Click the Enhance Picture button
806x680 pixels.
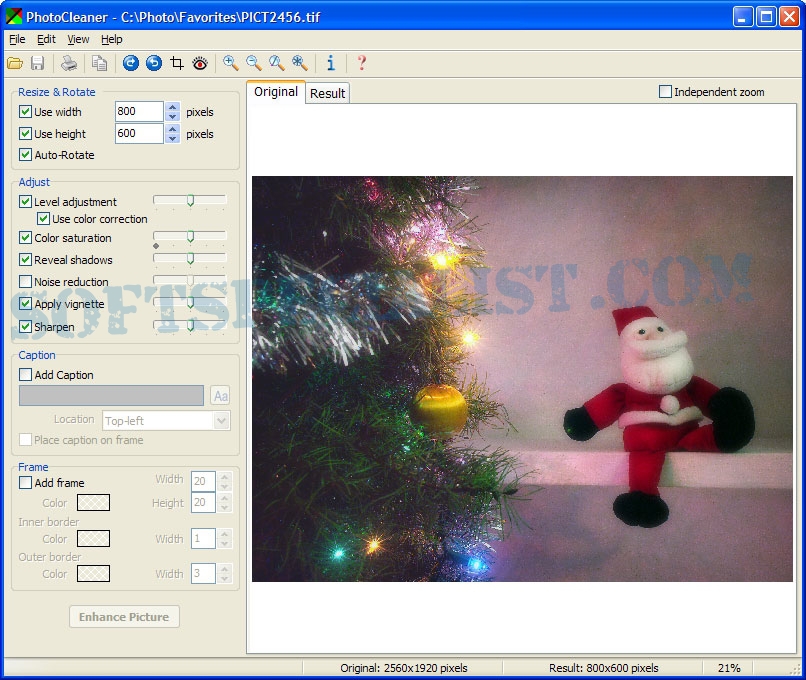point(124,617)
